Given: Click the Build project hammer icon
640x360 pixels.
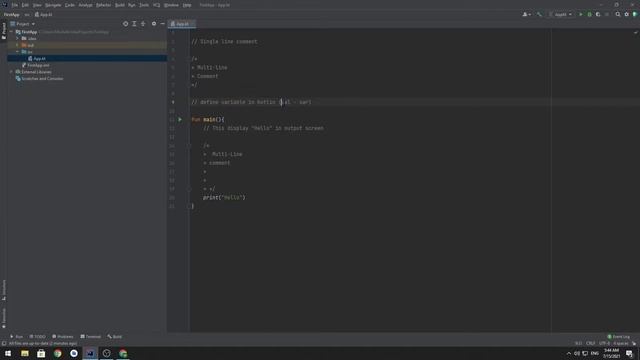Looking at the screenshot, I should coord(539,14).
